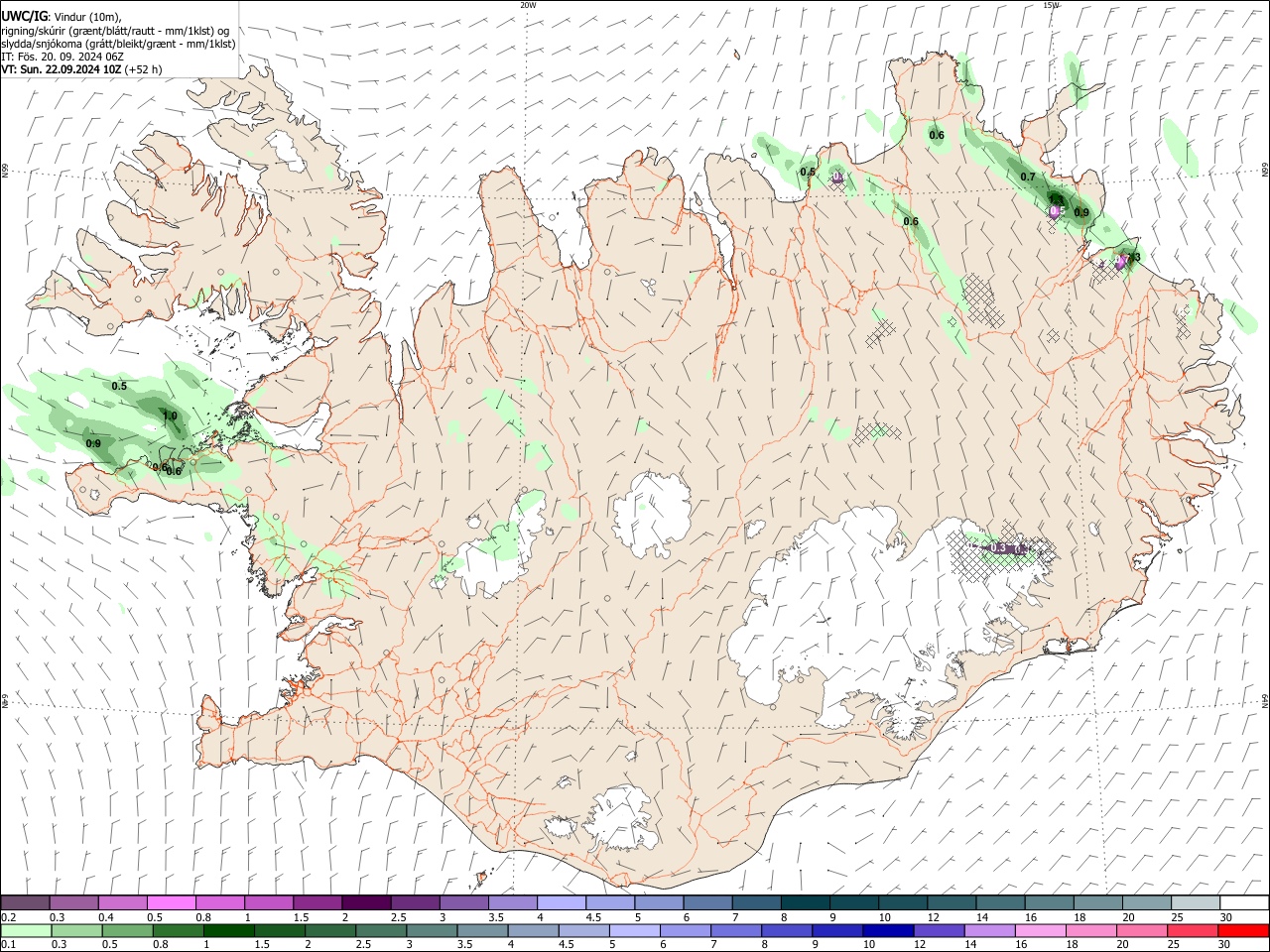Click the '20W' longitude label at the top

528,5
